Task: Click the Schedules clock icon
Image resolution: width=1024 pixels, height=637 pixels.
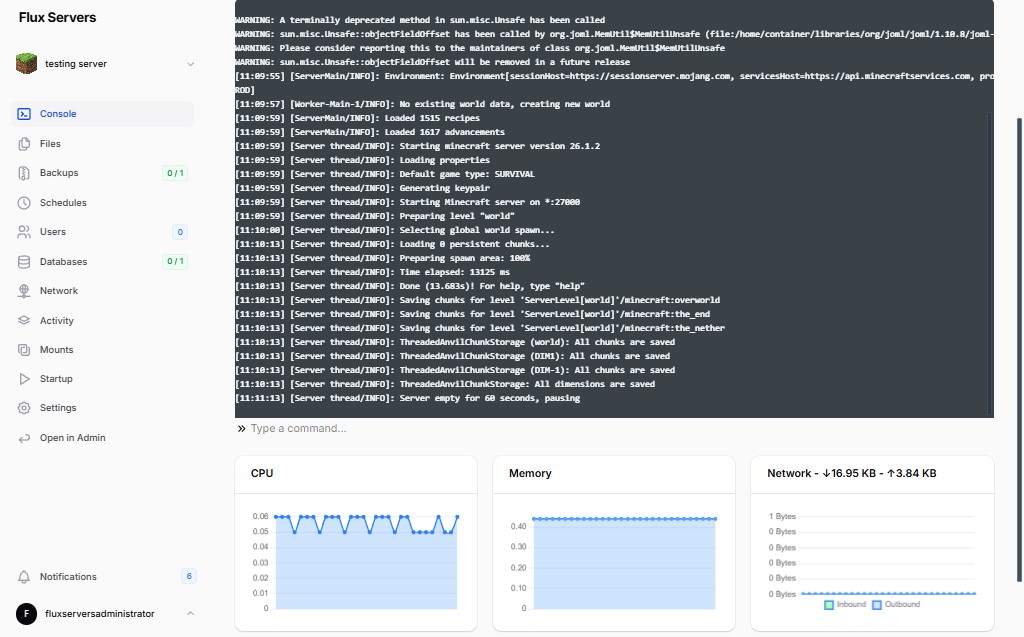Action: click(x=24, y=203)
